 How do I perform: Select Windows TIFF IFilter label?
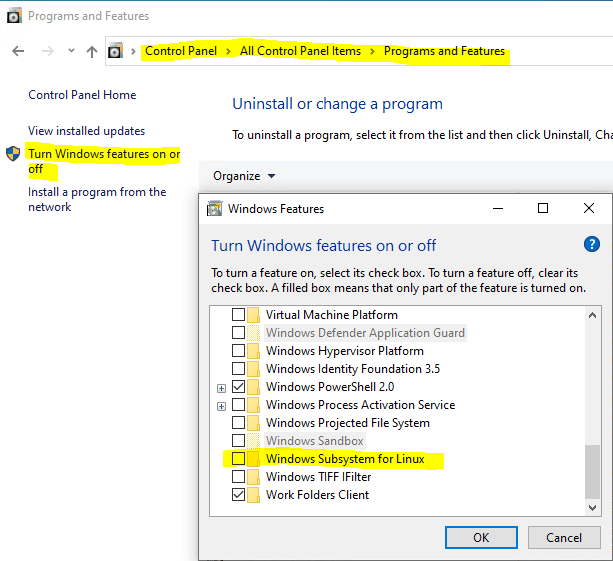318,477
